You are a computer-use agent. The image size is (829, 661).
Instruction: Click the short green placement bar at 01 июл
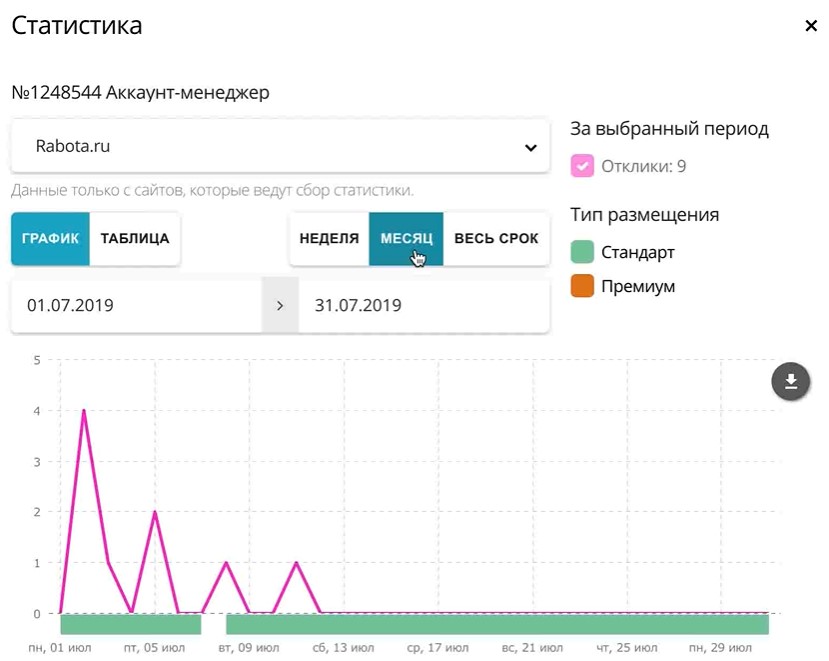tap(131, 625)
